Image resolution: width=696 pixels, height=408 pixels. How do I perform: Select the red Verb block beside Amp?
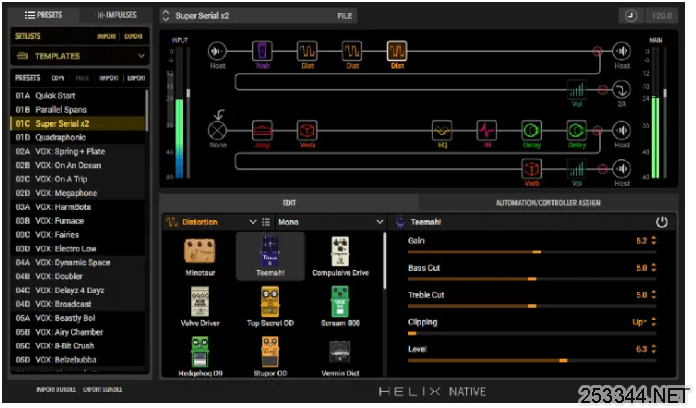click(x=307, y=131)
